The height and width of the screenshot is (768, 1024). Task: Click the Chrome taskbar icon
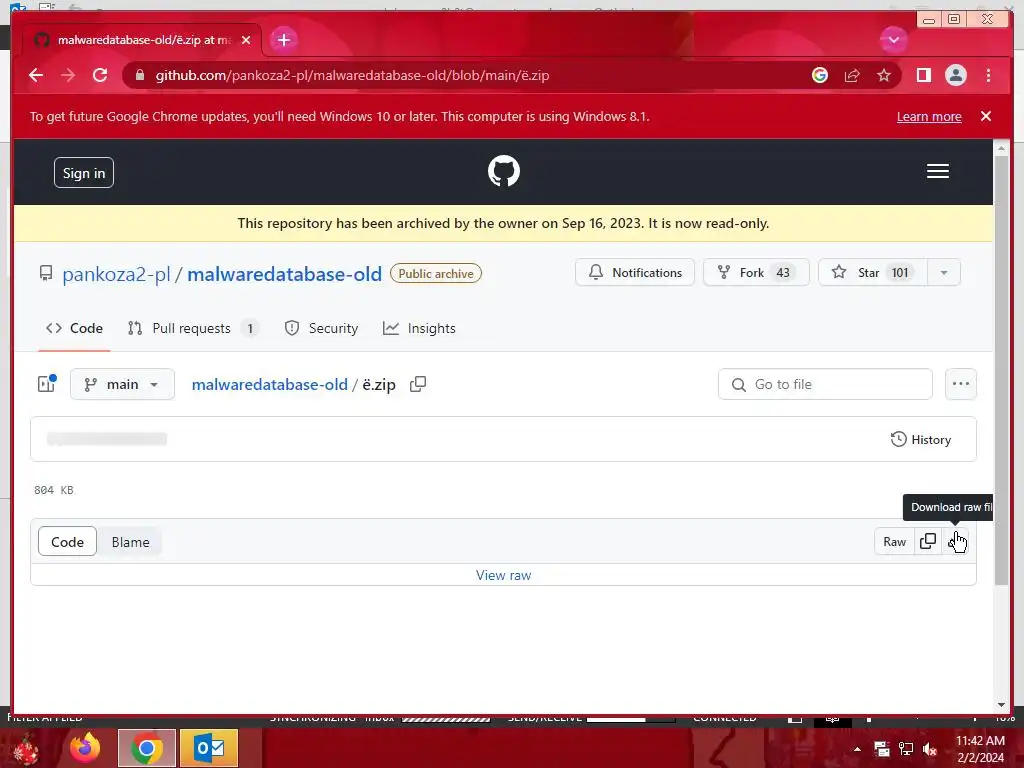pos(147,748)
